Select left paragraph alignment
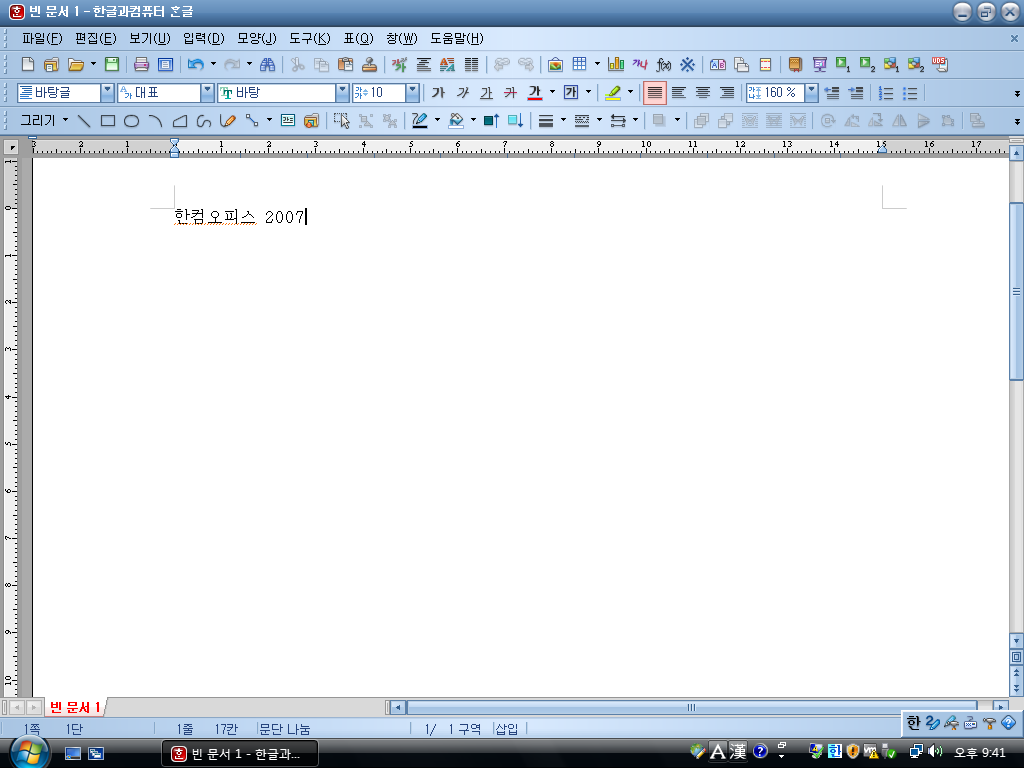1024x768 pixels. [679, 93]
